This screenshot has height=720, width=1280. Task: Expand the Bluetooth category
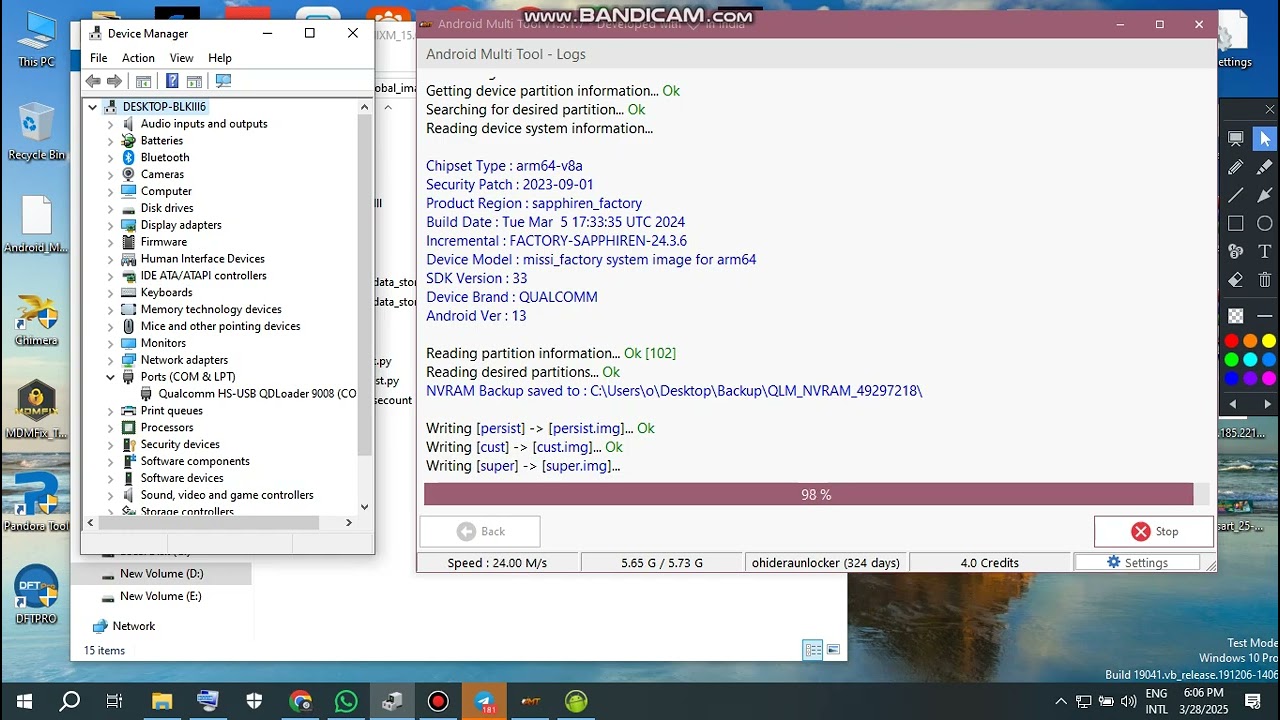click(x=110, y=158)
